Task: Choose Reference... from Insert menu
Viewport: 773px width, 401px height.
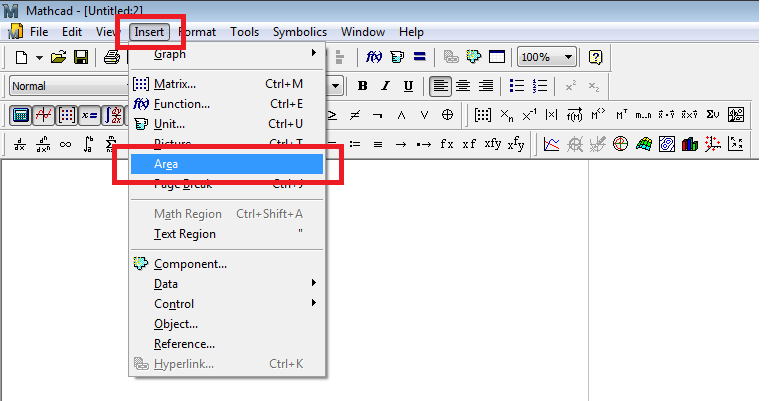Action: point(227,344)
